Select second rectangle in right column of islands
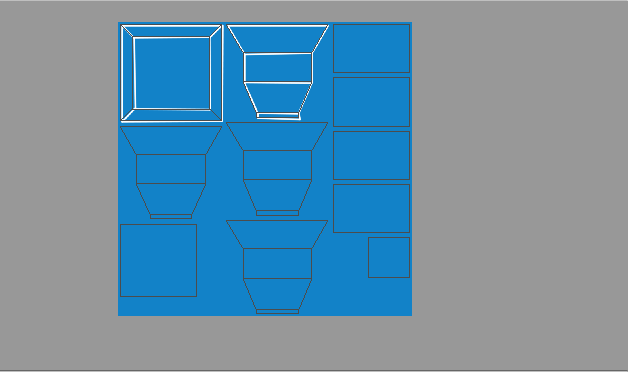The image size is (628, 372). point(371,102)
